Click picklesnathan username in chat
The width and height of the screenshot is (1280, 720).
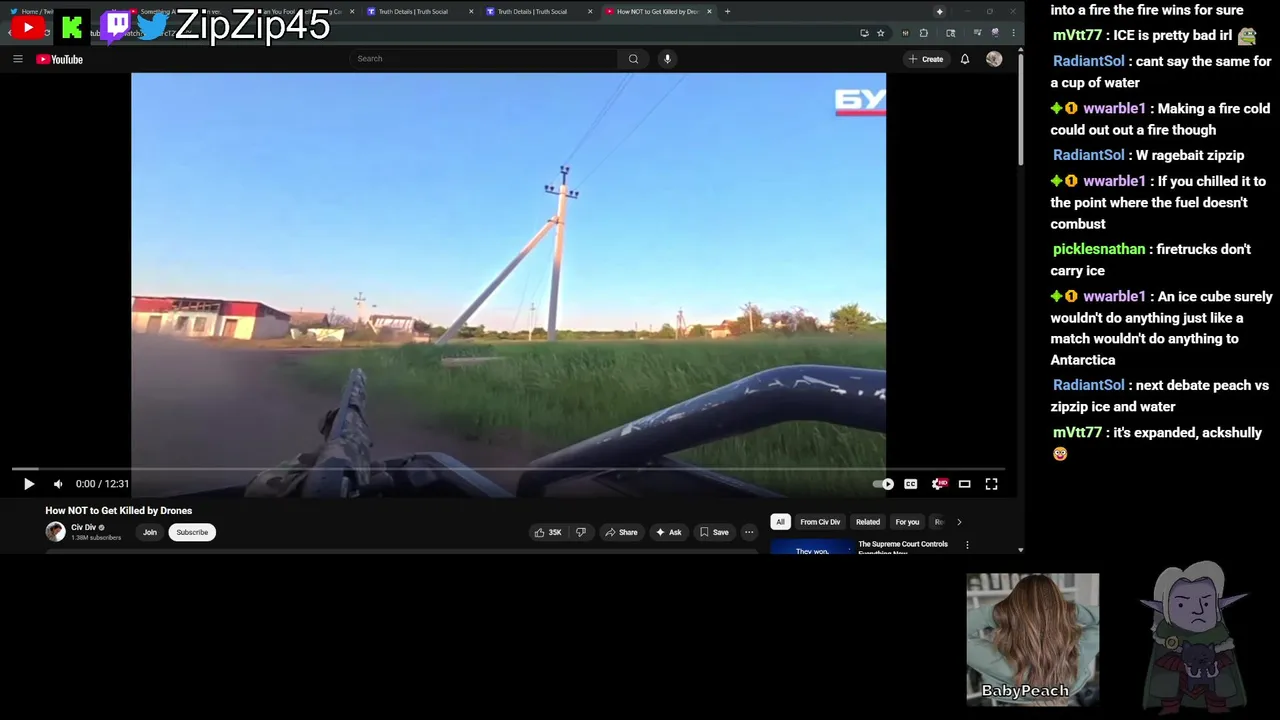coord(1098,249)
